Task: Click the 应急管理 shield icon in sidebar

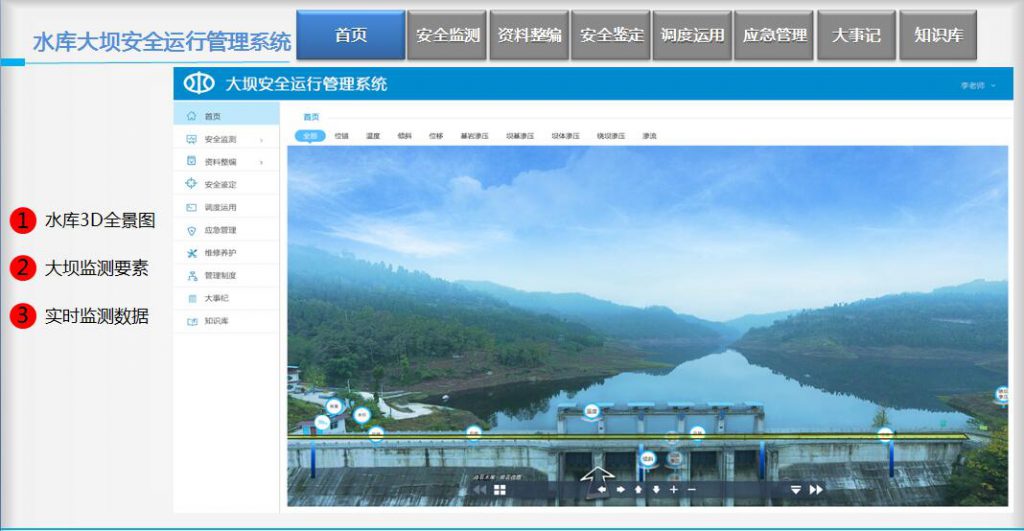Action: click(x=191, y=230)
